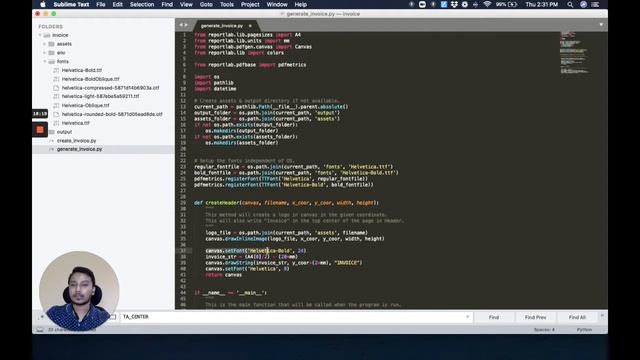640x360 pixels.
Task: Click the presenter webcam thumbnail
Action: coord(79,291)
